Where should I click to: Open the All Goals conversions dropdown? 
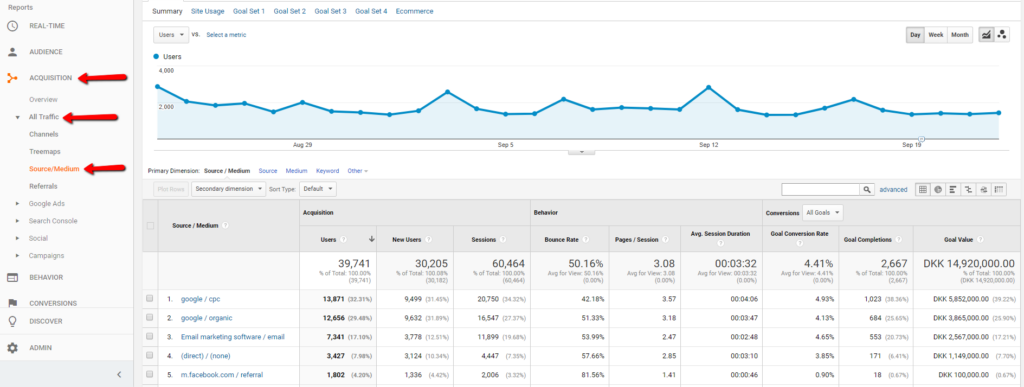pyautogui.click(x=824, y=212)
